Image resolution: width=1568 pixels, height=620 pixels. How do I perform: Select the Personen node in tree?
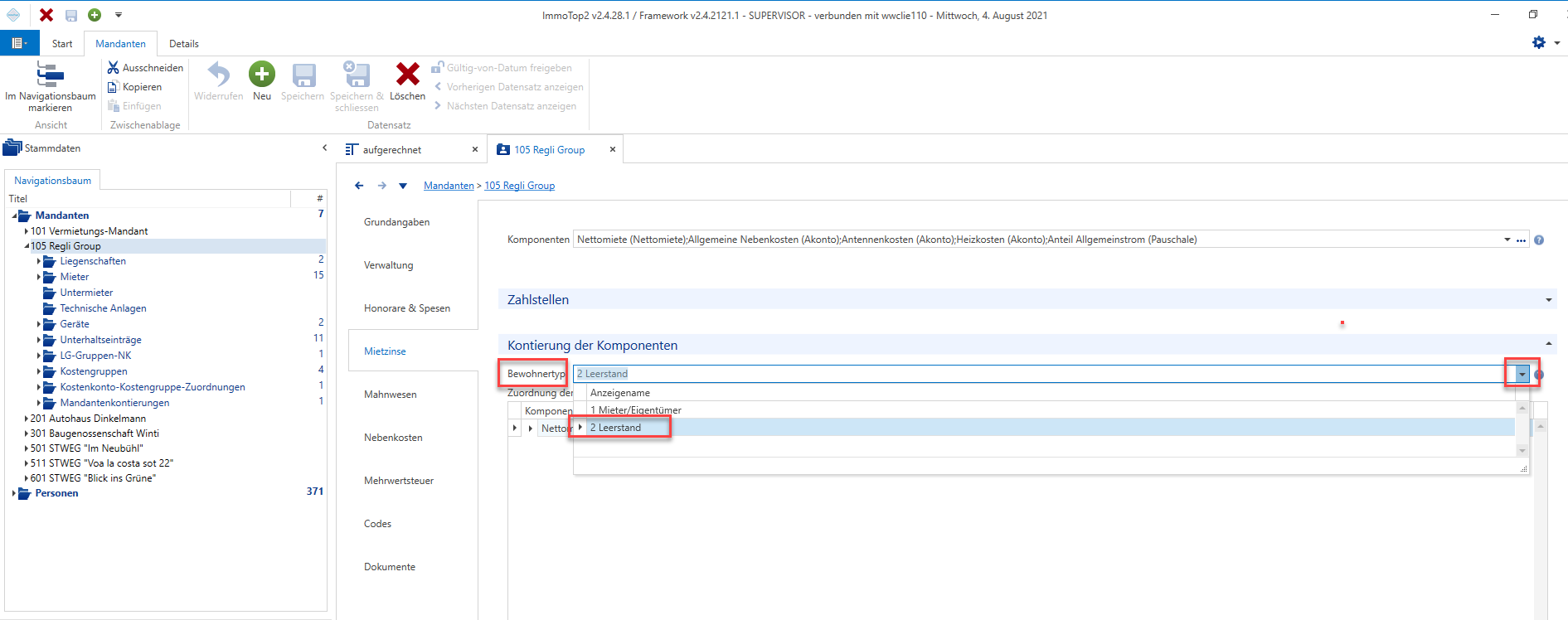click(56, 493)
